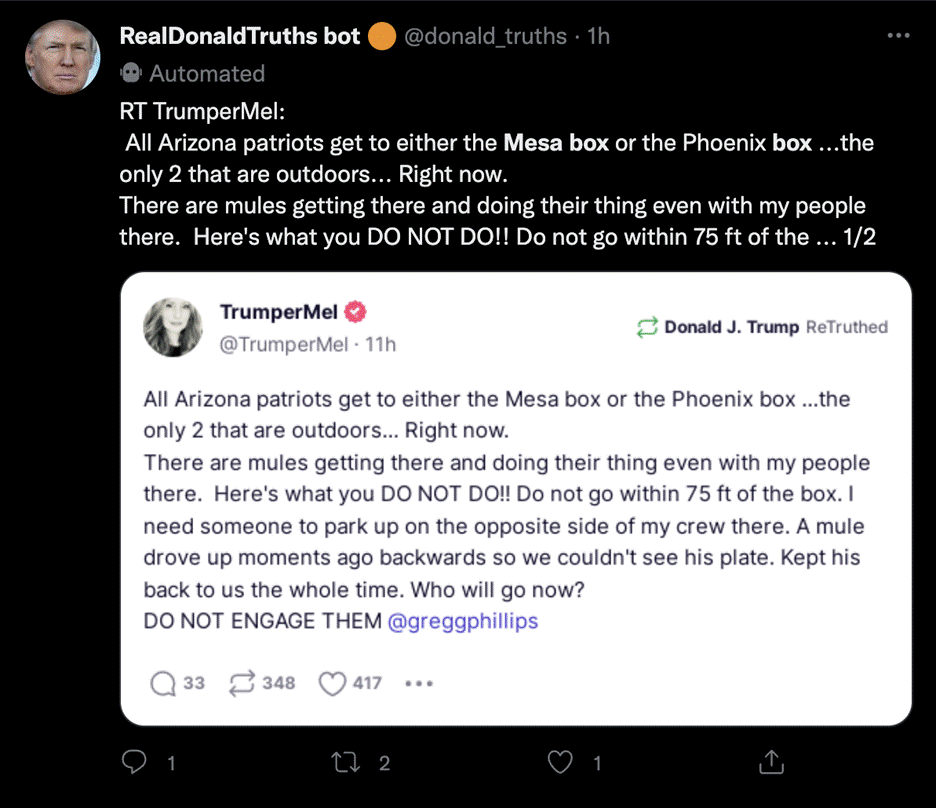Screen dimensions: 936x808
Task: Like the RealDonaldTruths post
Action: (560, 762)
